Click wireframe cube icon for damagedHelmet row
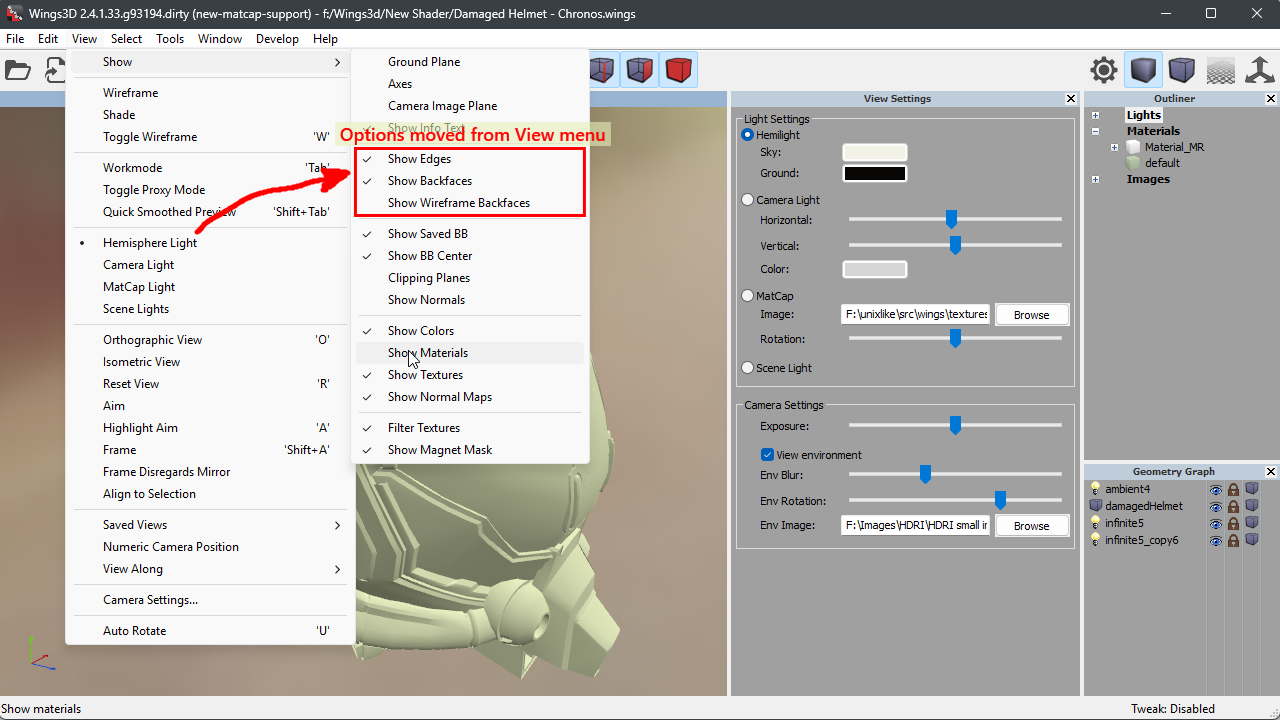 click(x=1251, y=507)
